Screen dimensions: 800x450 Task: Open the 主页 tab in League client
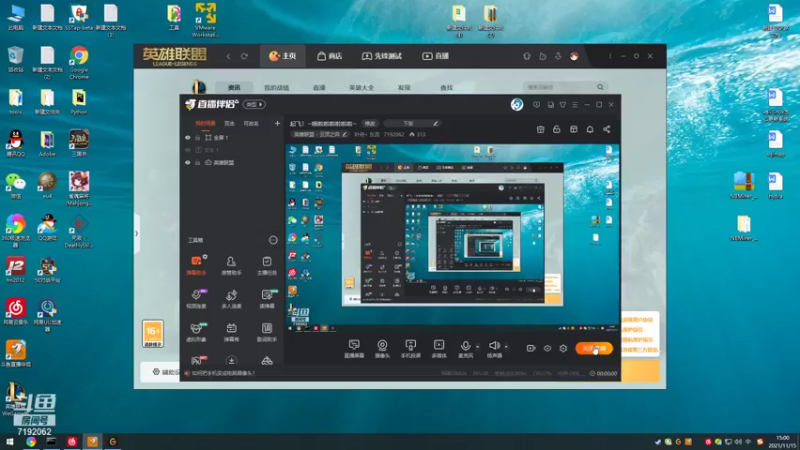coord(283,56)
